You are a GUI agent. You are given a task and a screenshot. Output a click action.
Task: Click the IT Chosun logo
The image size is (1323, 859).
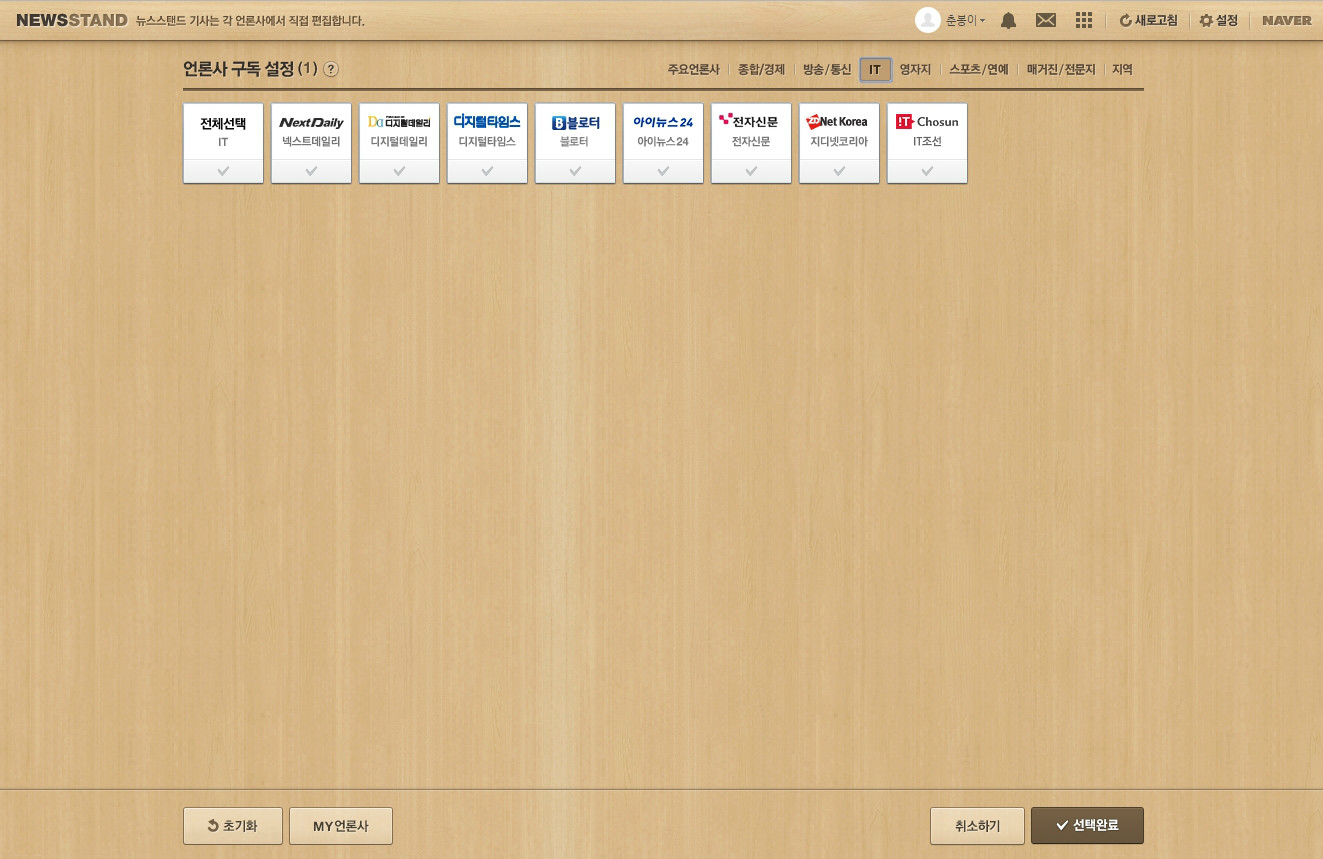click(927, 122)
